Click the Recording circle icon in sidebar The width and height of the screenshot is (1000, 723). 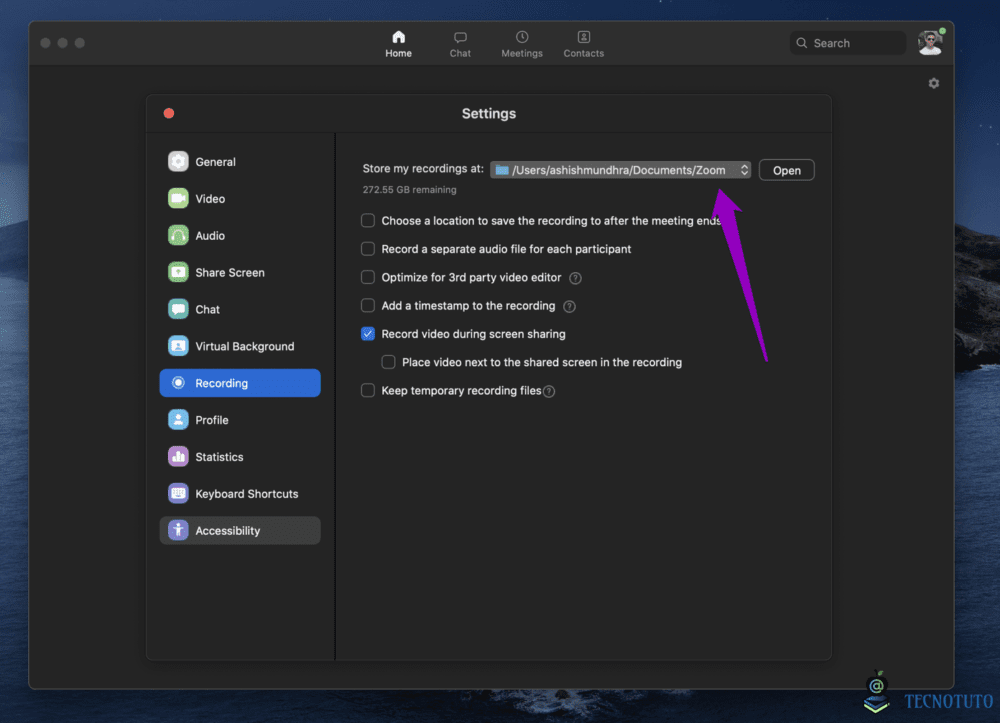(178, 383)
